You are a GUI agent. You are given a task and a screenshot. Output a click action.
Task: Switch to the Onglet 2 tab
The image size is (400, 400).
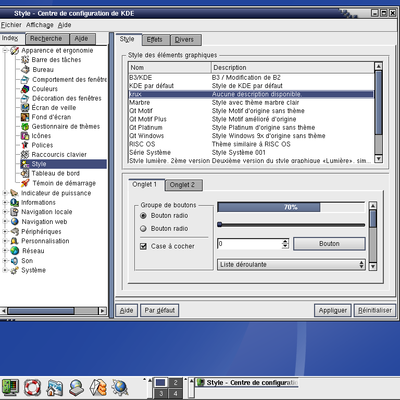point(183,185)
